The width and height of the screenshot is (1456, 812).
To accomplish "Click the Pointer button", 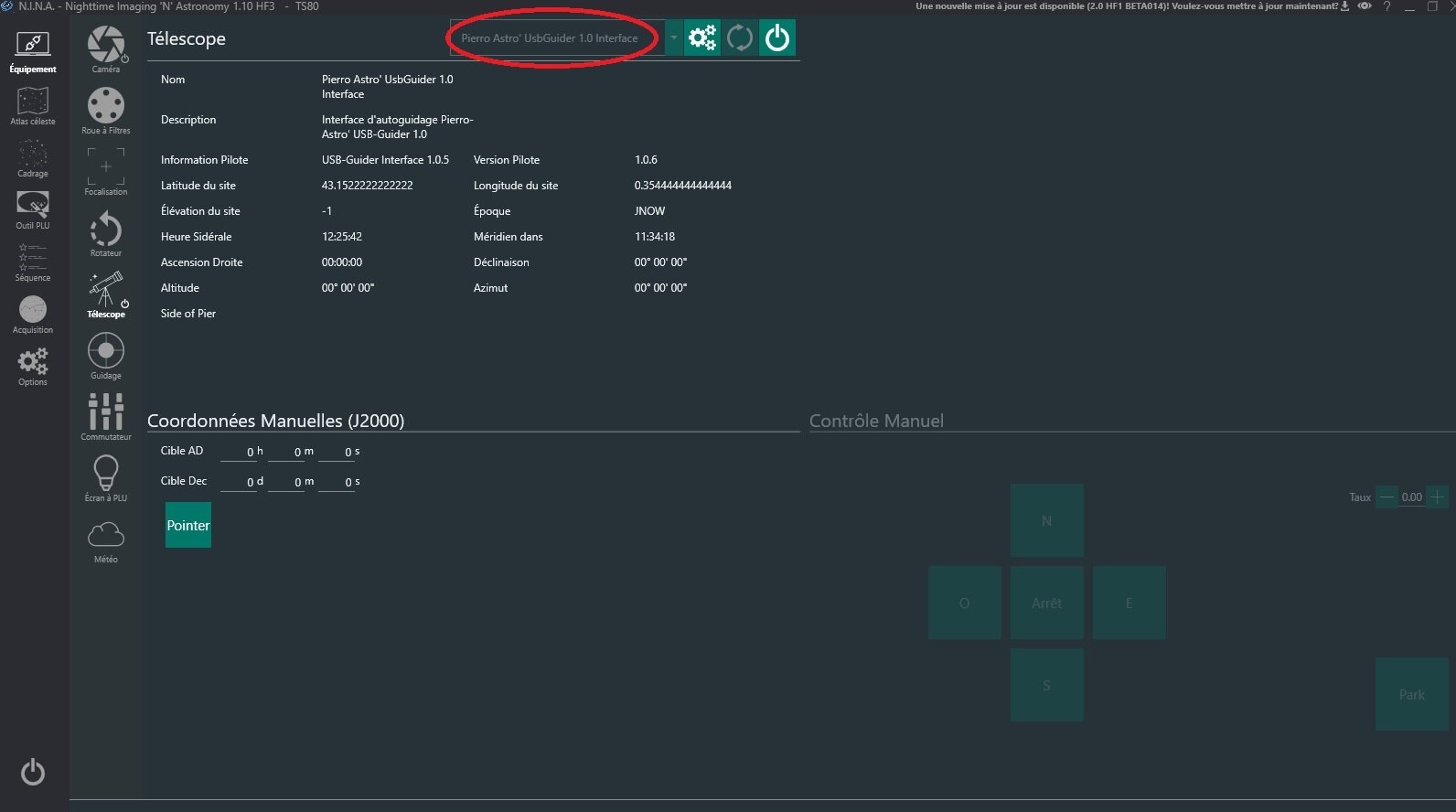I will (188, 525).
